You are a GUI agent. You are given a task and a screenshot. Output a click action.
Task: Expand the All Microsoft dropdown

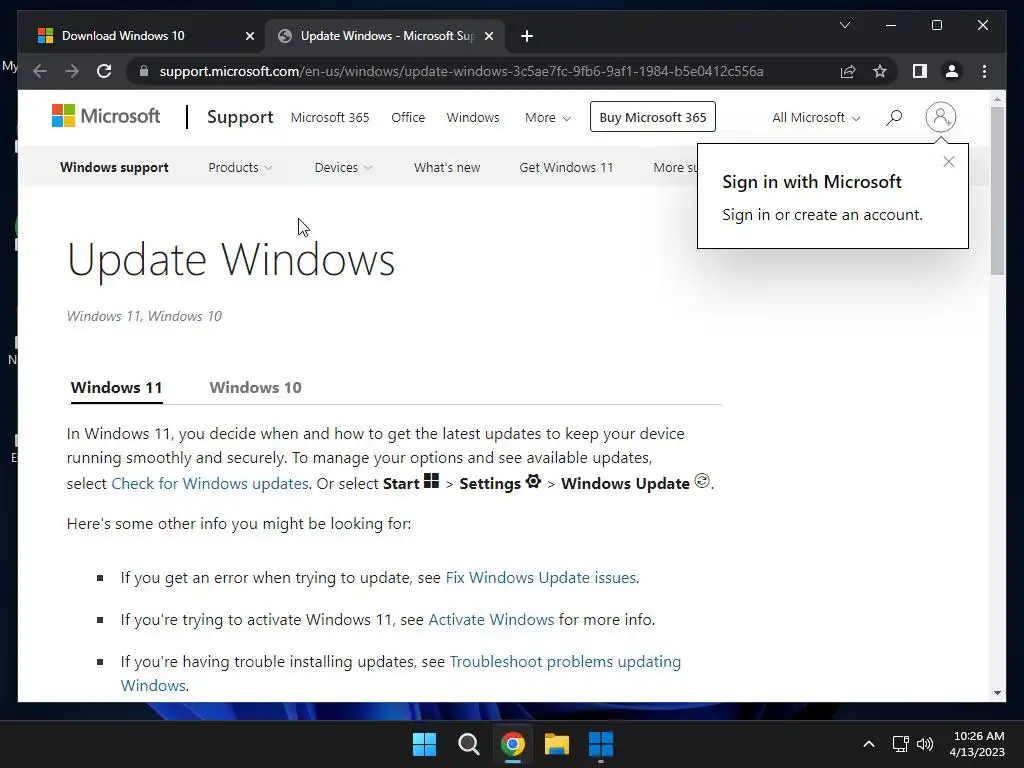pos(816,118)
